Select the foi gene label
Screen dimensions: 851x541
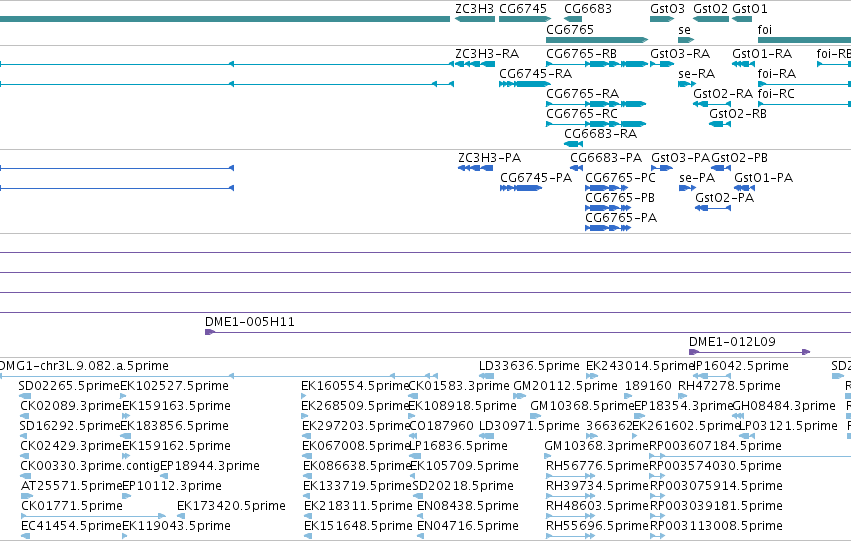[x=765, y=29]
